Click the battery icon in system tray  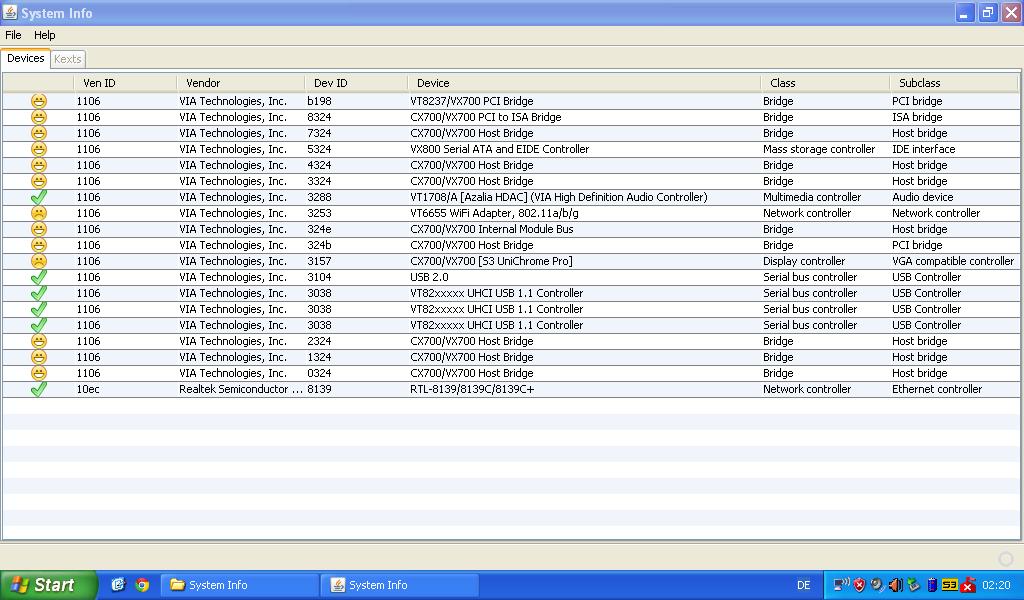click(x=933, y=585)
